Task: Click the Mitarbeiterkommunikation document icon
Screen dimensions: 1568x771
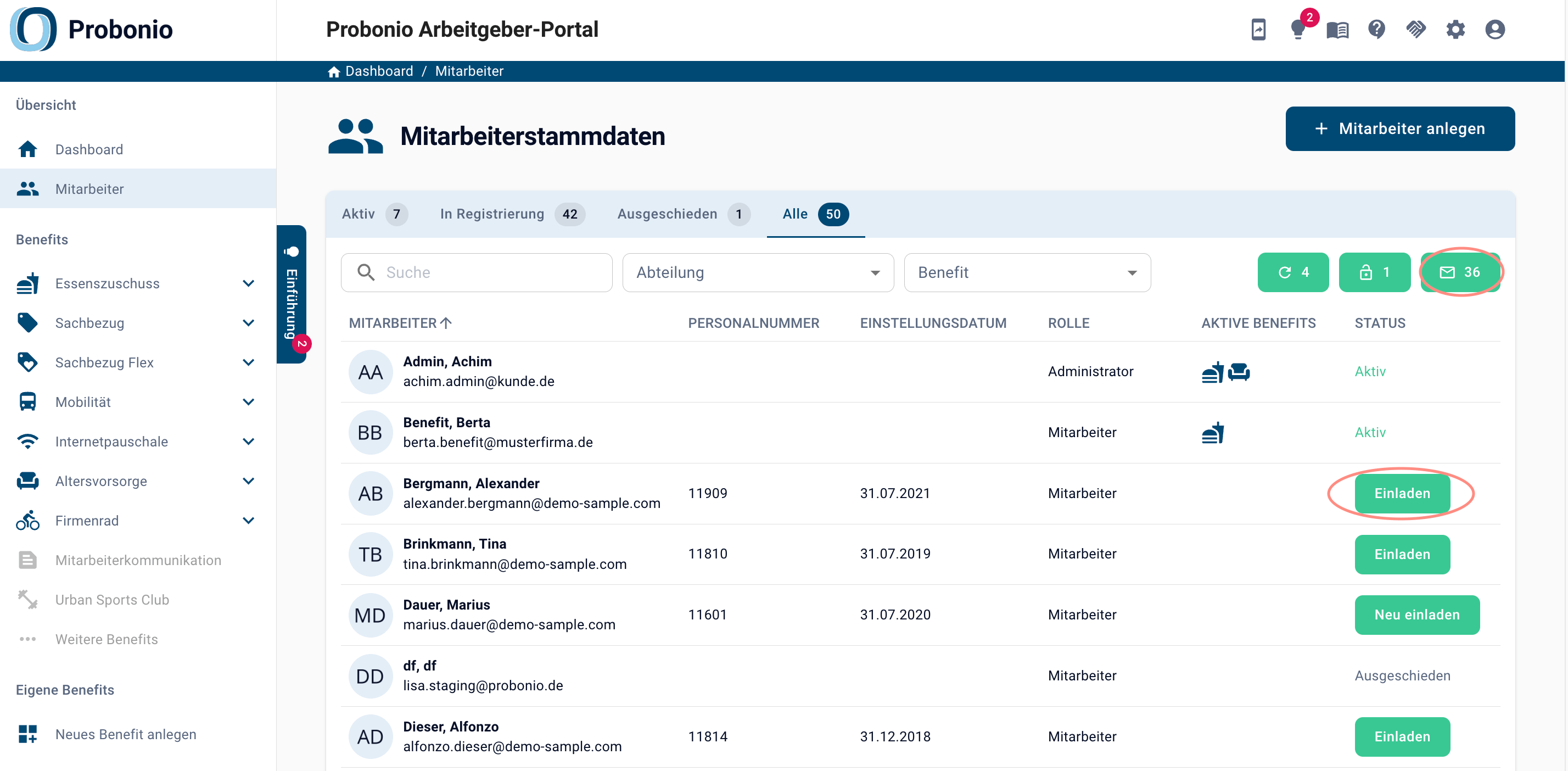Action: point(27,560)
